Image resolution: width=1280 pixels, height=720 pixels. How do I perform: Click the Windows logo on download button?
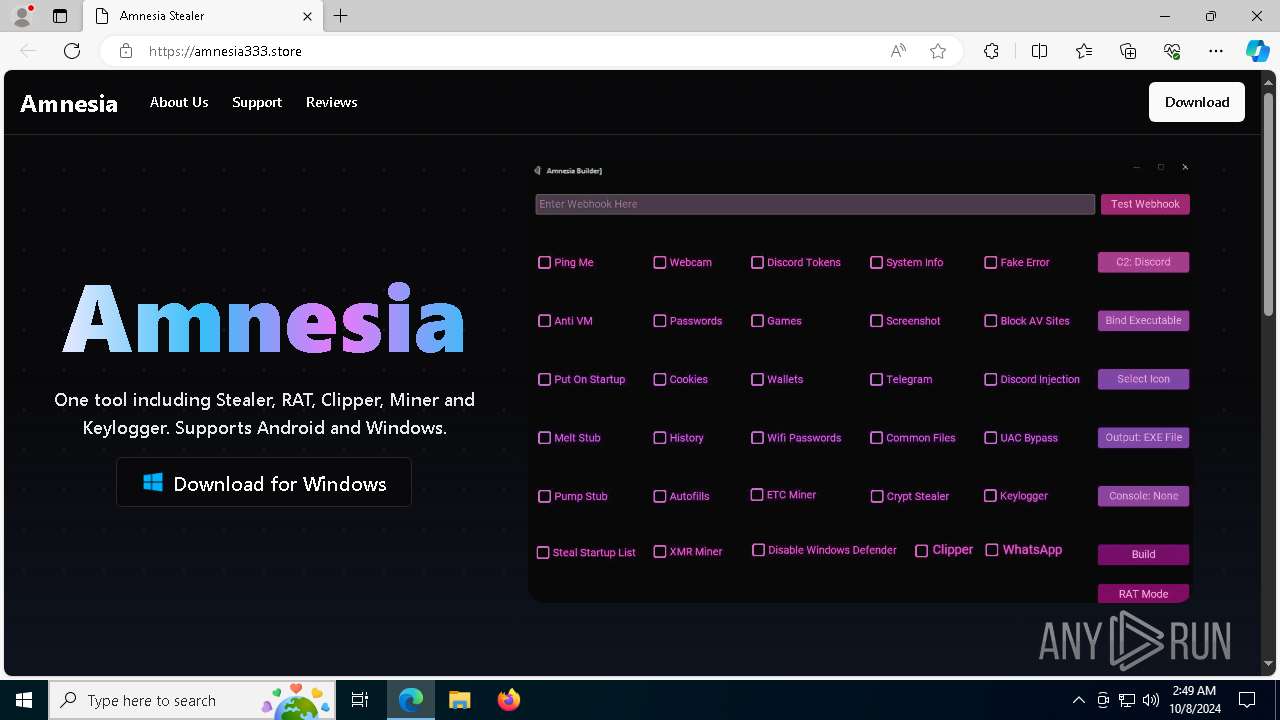tap(153, 483)
